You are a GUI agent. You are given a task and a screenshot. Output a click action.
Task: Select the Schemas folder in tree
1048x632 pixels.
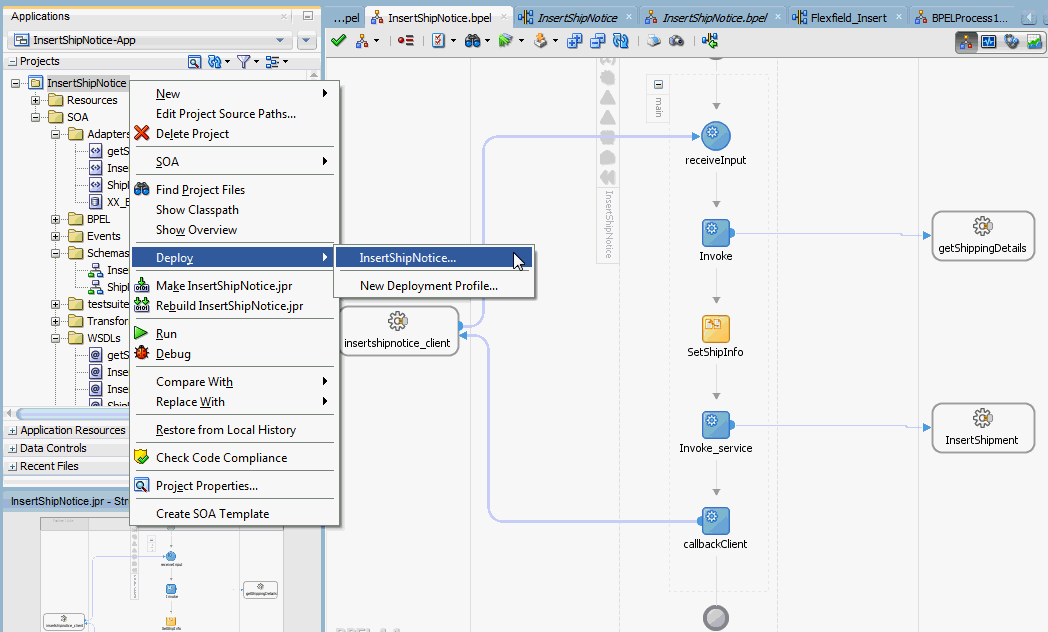[x=108, y=253]
